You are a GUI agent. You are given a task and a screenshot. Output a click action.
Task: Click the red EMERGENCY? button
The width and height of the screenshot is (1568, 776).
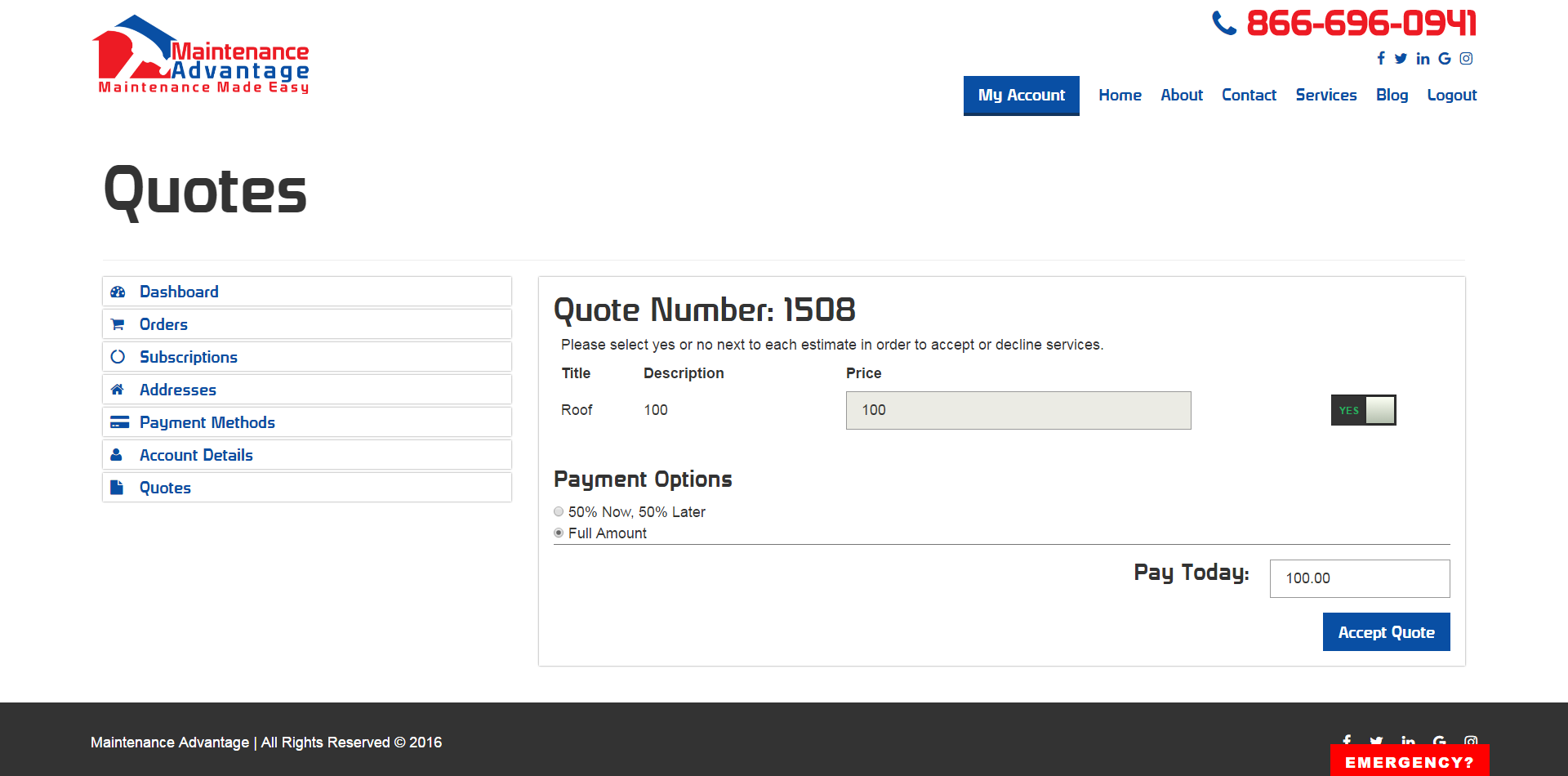pyautogui.click(x=1410, y=760)
